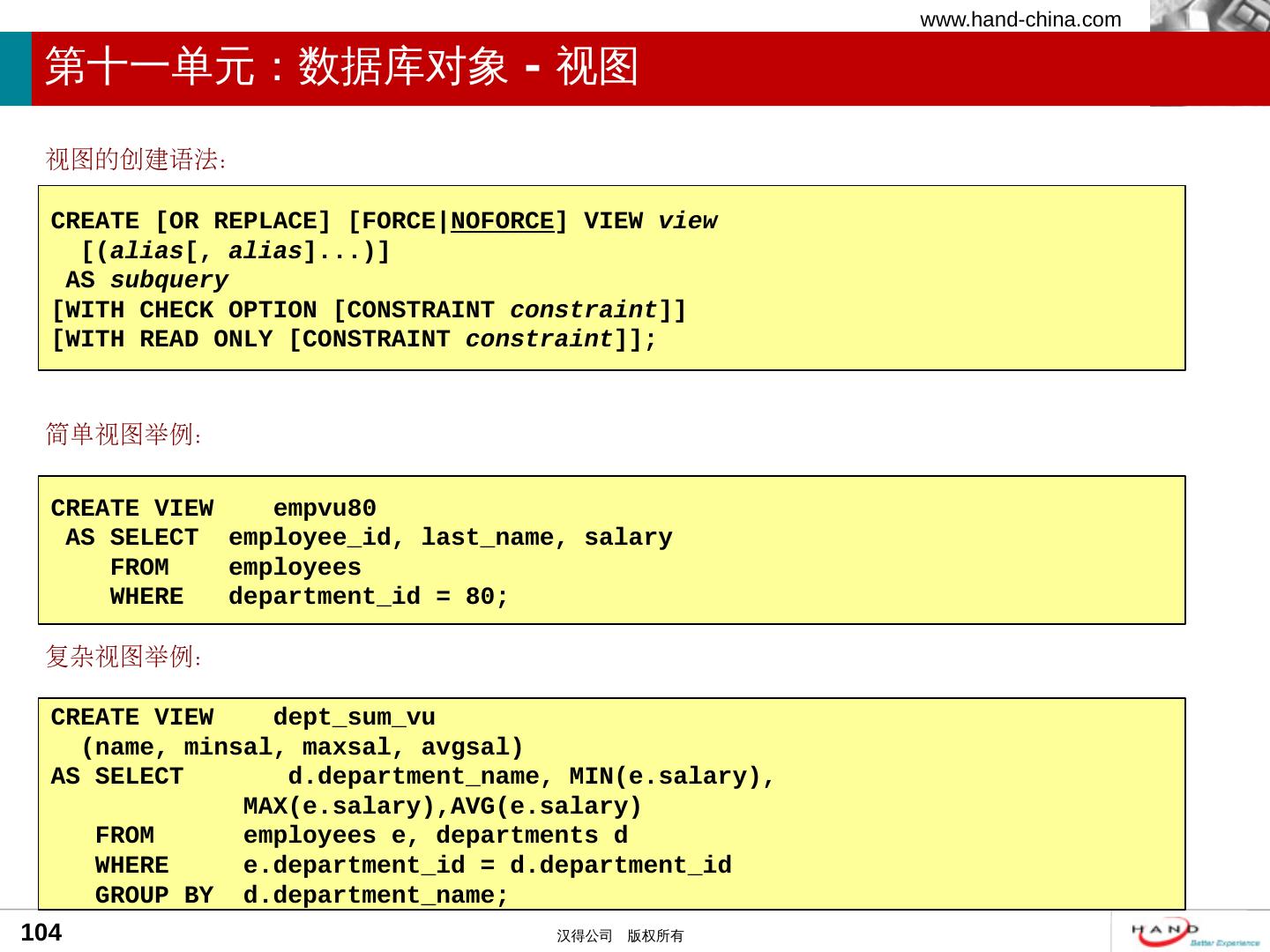1270x952 pixels.
Task: Open the www.hand-china.com link
Action: (x=1020, y=19)
